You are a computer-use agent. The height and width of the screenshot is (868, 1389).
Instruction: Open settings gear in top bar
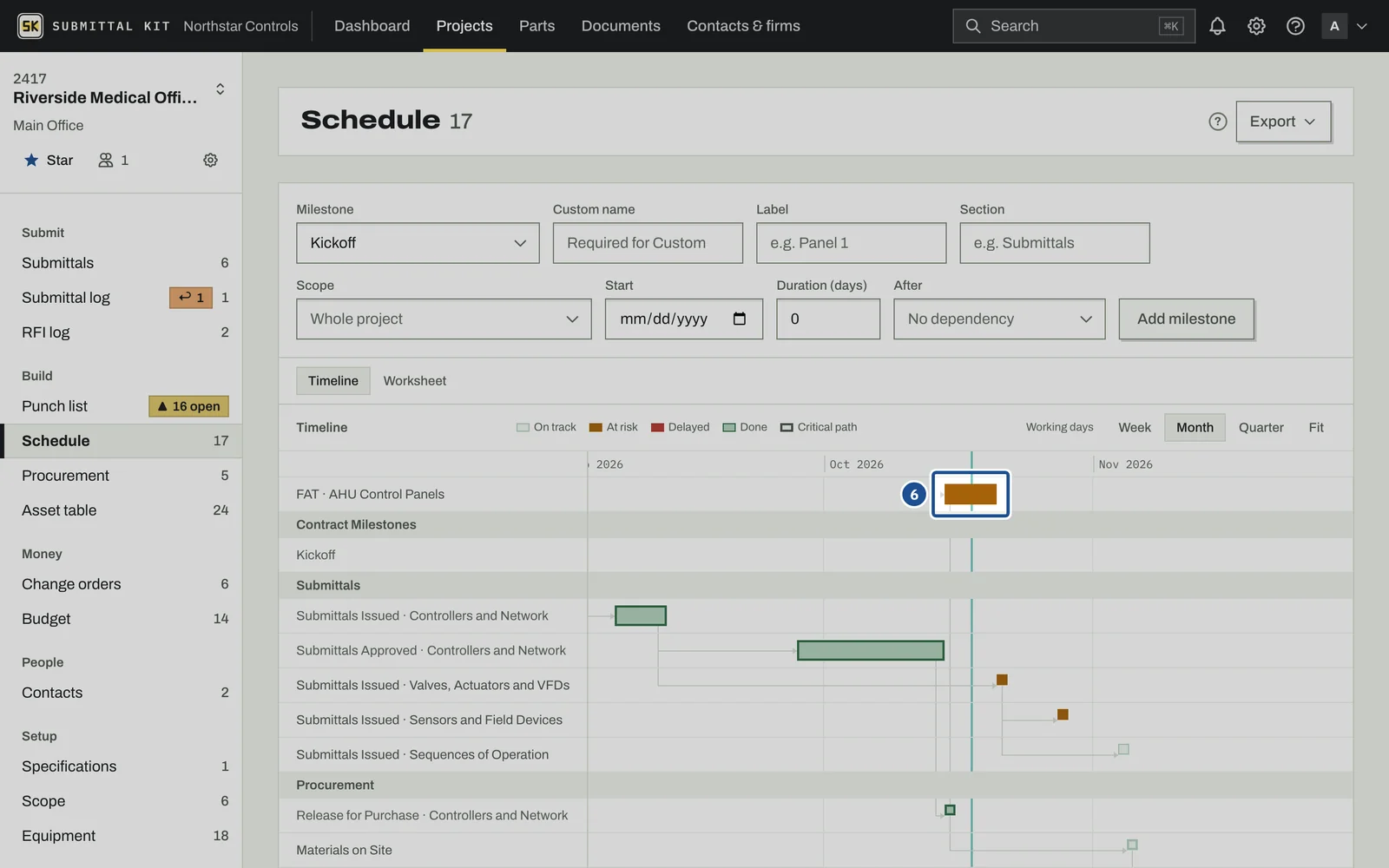pyautogui.click(x=1256, y=26)
